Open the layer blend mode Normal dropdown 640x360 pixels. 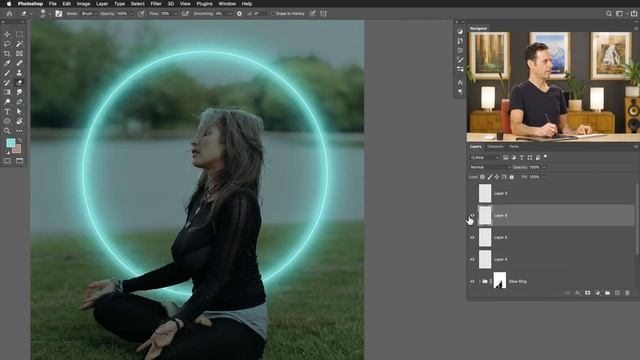coord(490,167)
